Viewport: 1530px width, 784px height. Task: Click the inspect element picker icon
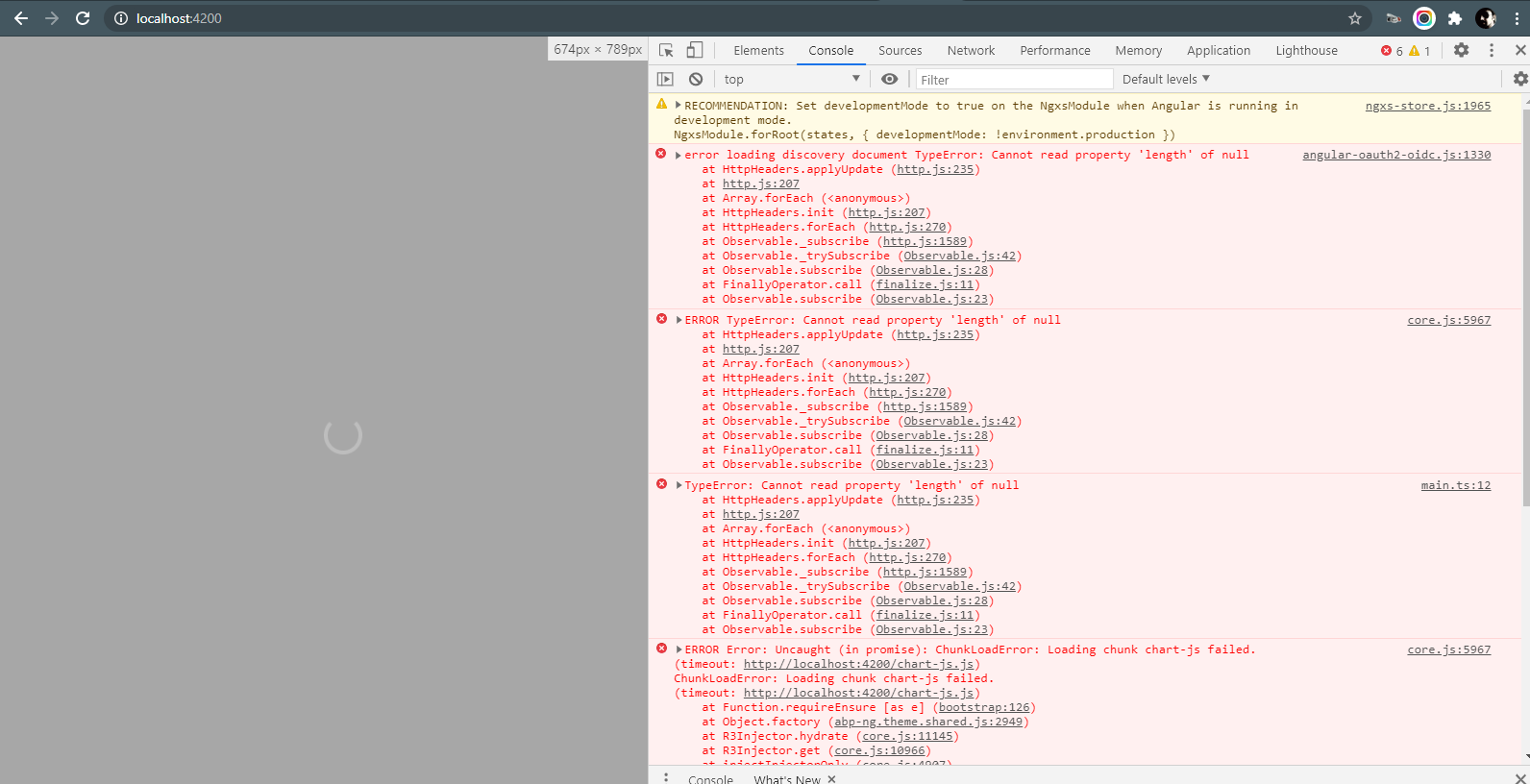[666, 50]
